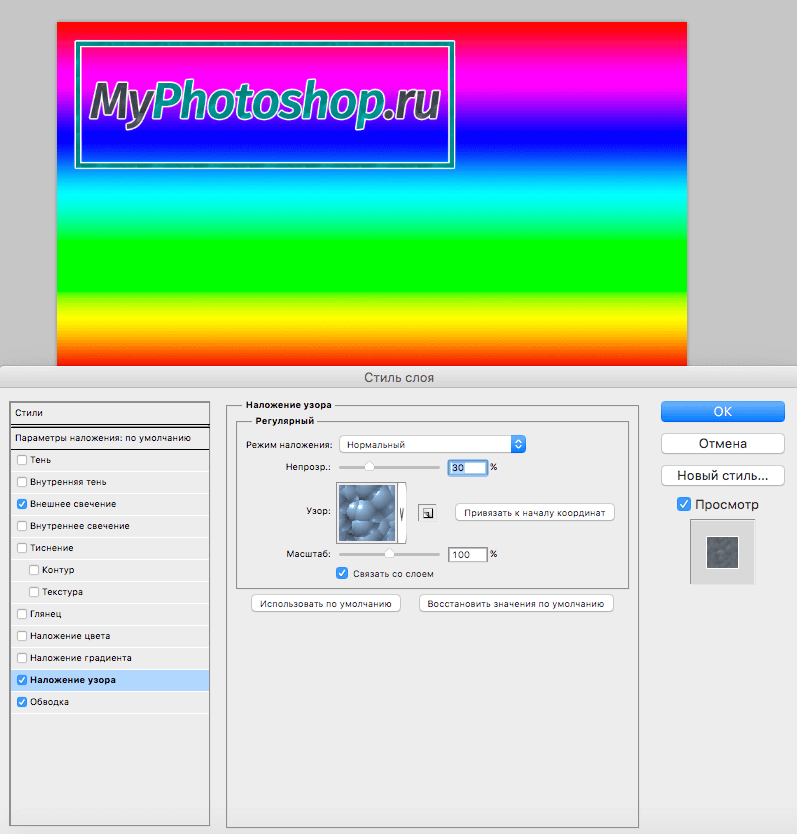This screenshot has width=797, height=834.
Task: Open the Режим наложения blend mode dropdown
Action: pos(432,444)
